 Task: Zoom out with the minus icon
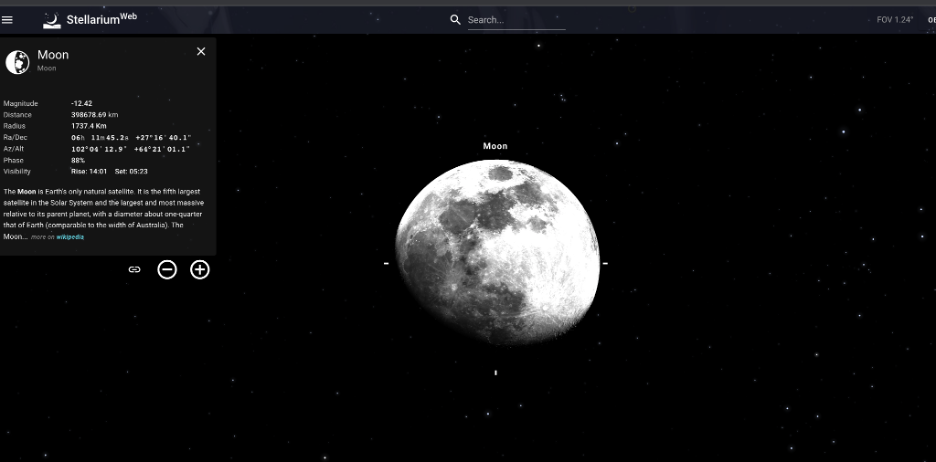point(167,269)
